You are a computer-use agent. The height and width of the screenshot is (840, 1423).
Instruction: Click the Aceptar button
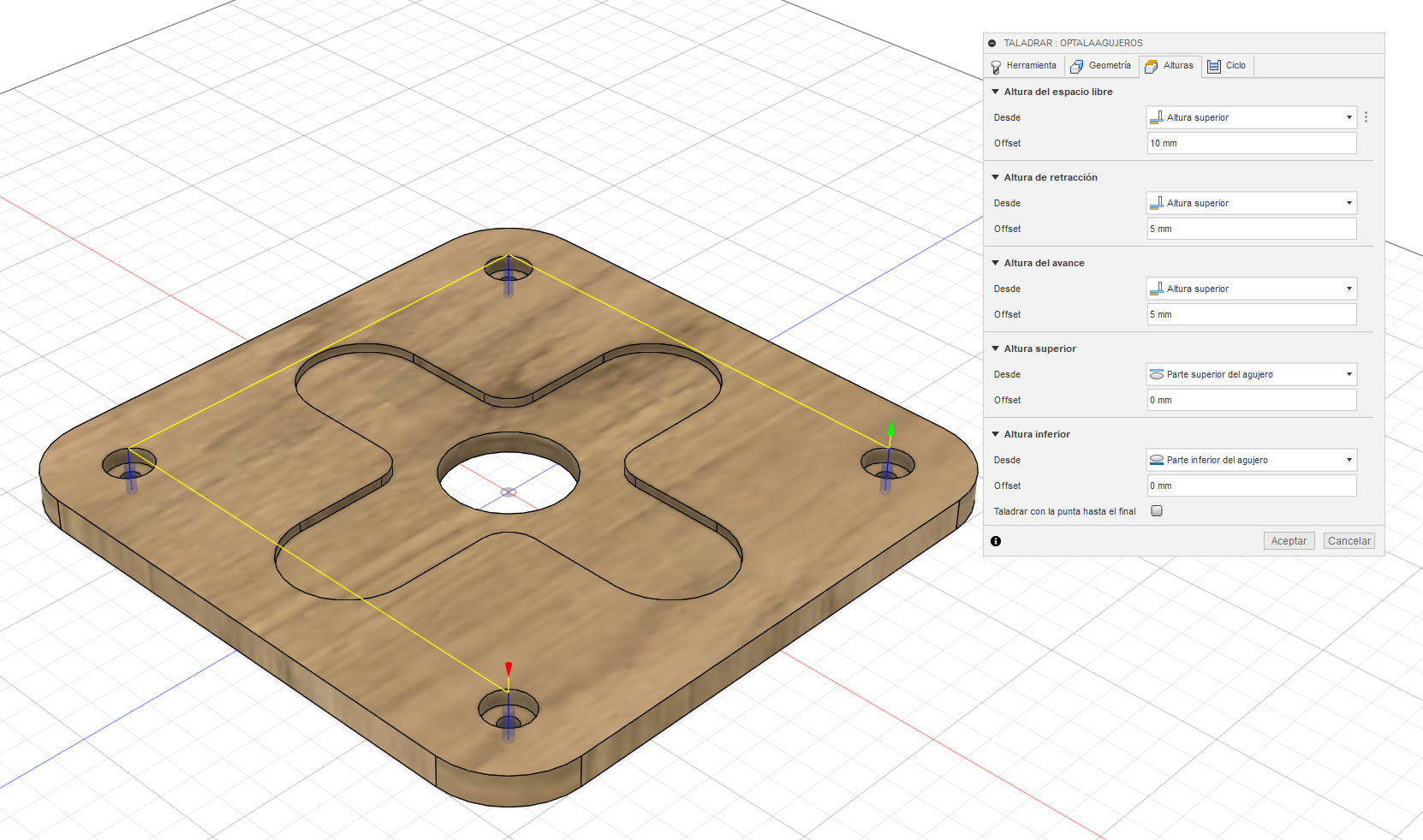tap(1289, 541)
